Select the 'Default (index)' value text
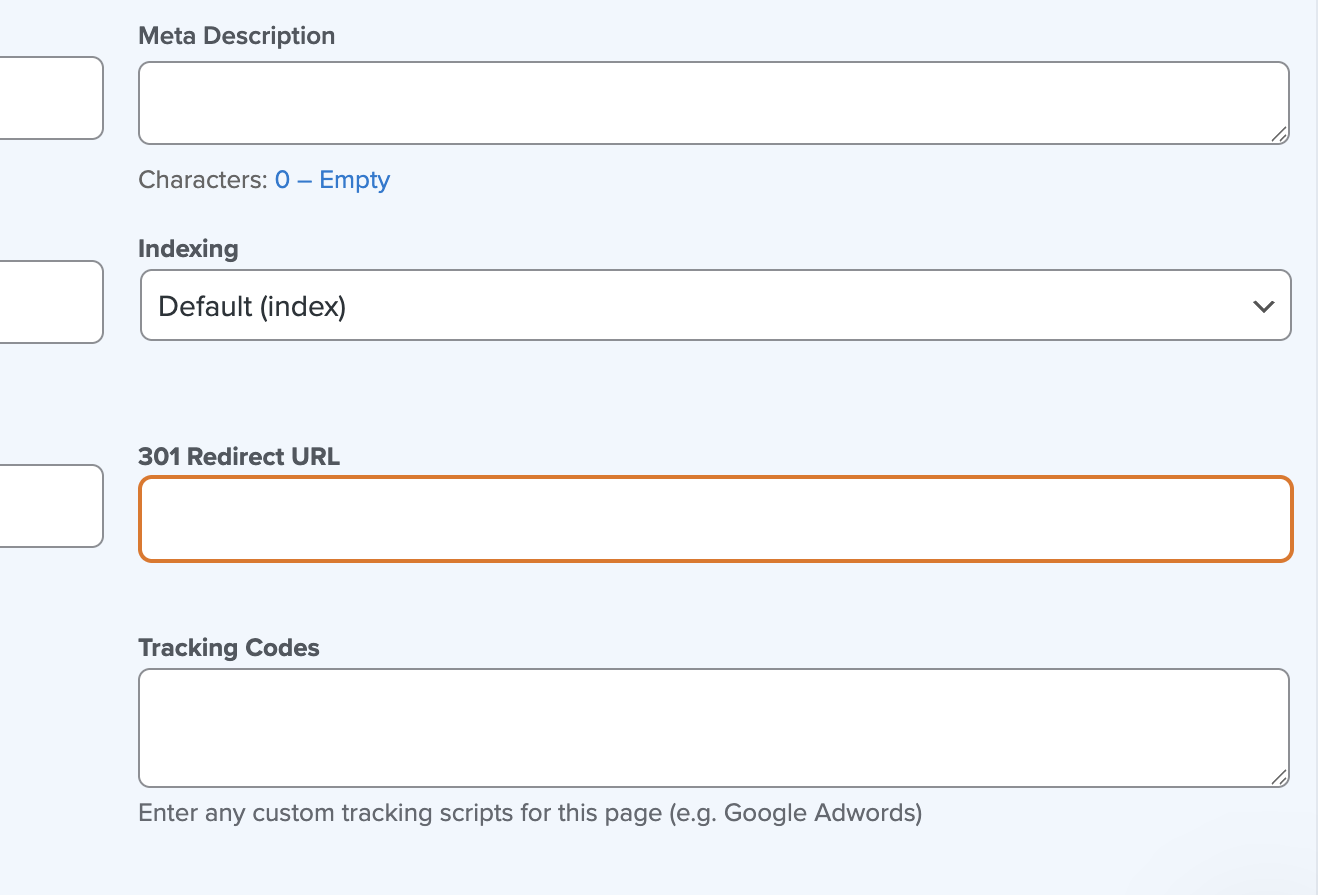The image size is (1318, 895). coord(252,307)
